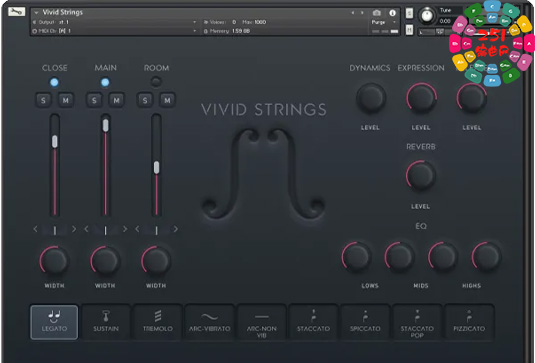
Task: Enable the ROOM mic power light
Action: pos(156,82)
